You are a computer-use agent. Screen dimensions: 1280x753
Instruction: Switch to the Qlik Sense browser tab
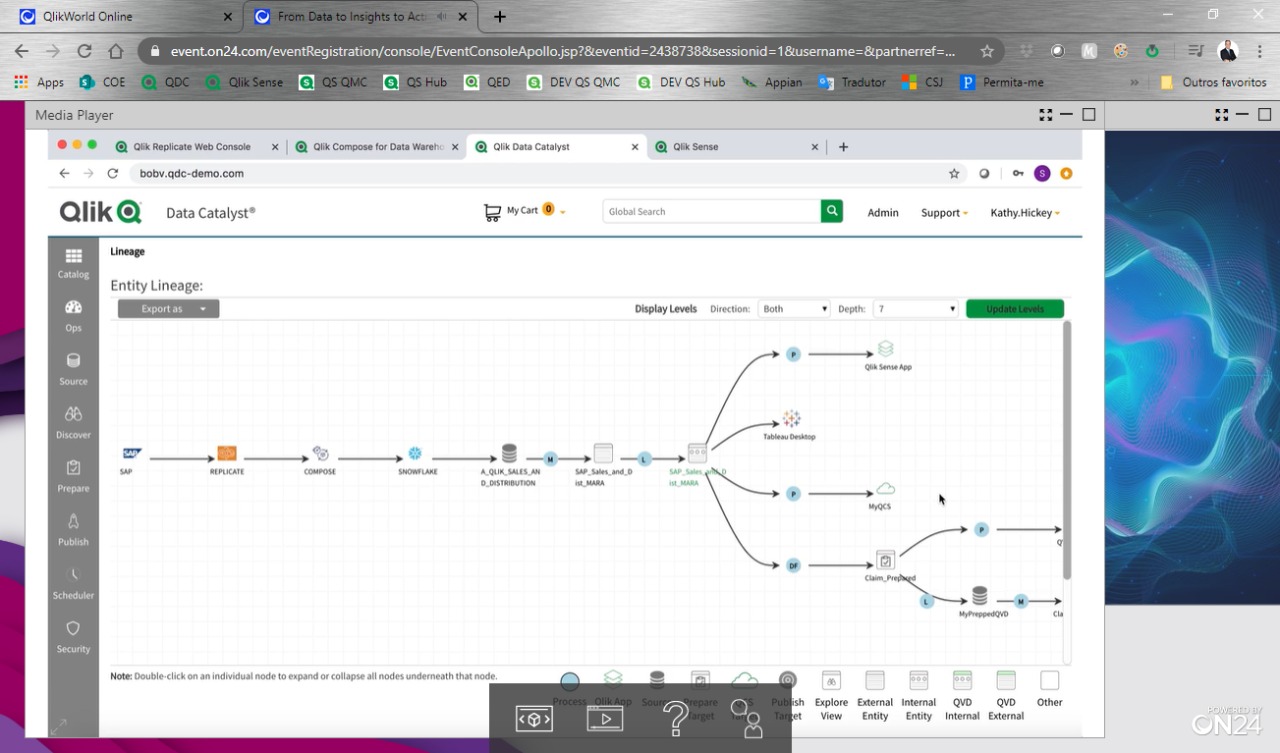(x=731, y=146)
